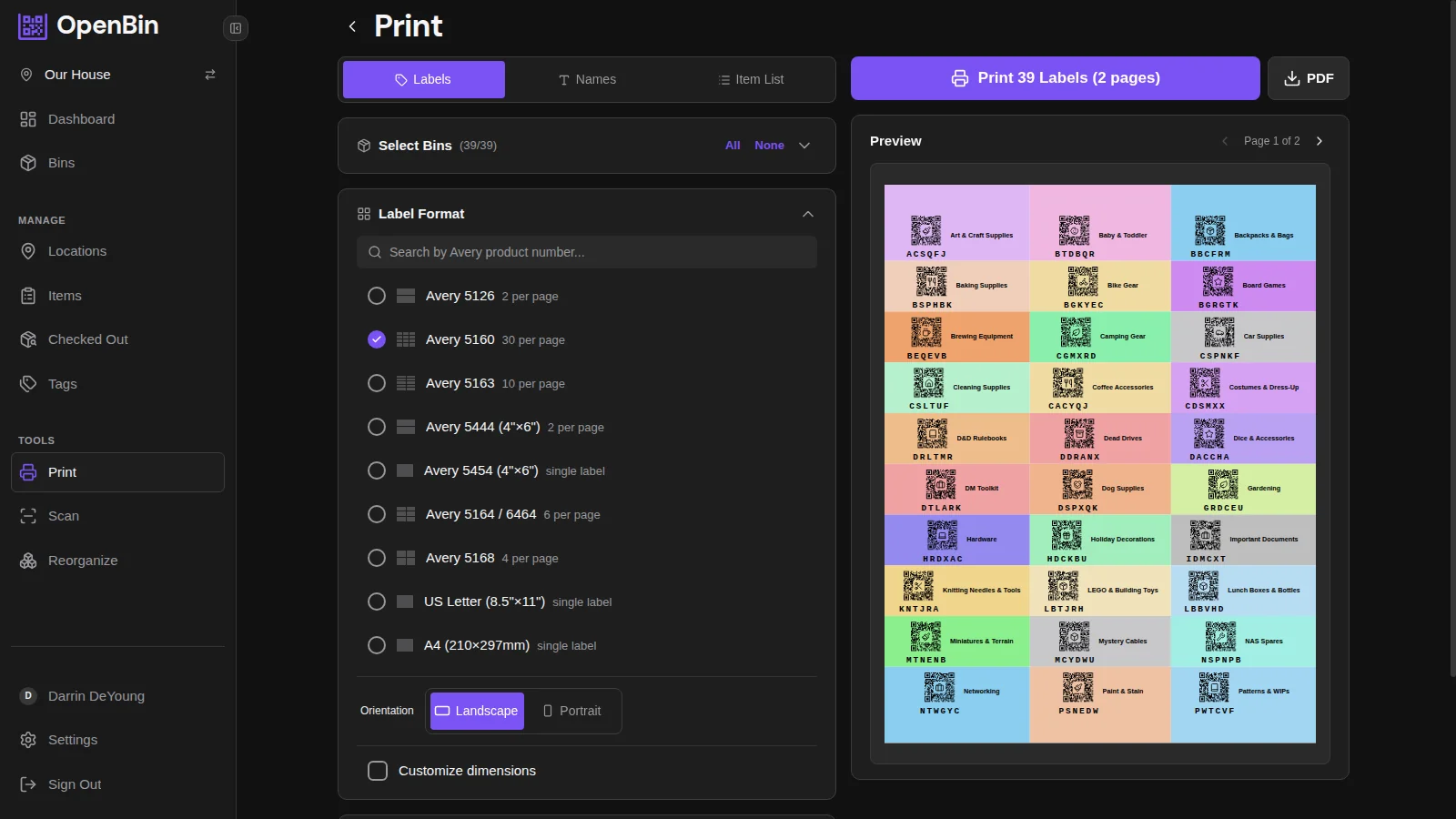This screenshot has height=819, width=1456.
Task: Click the OpenBin logo
Action: (x=87, y=26)
